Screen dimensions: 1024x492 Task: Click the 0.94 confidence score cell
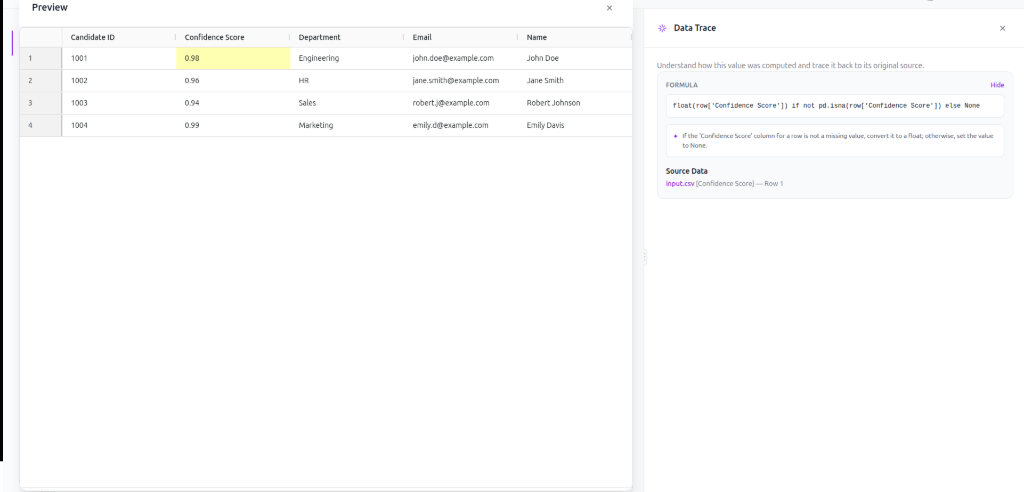coord(233,103)
